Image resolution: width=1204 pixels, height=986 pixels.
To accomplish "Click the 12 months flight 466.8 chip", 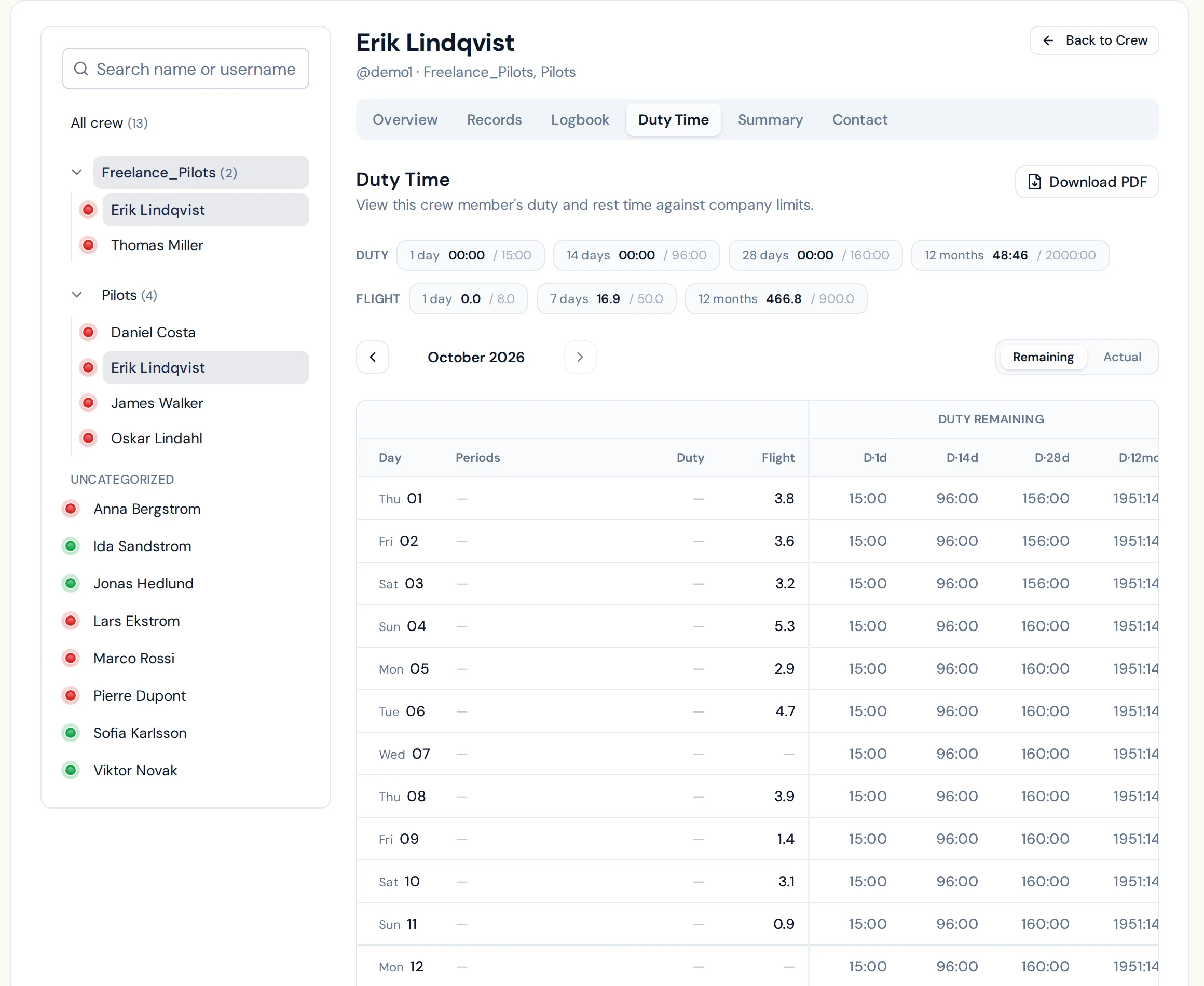I will click(776, 299).
